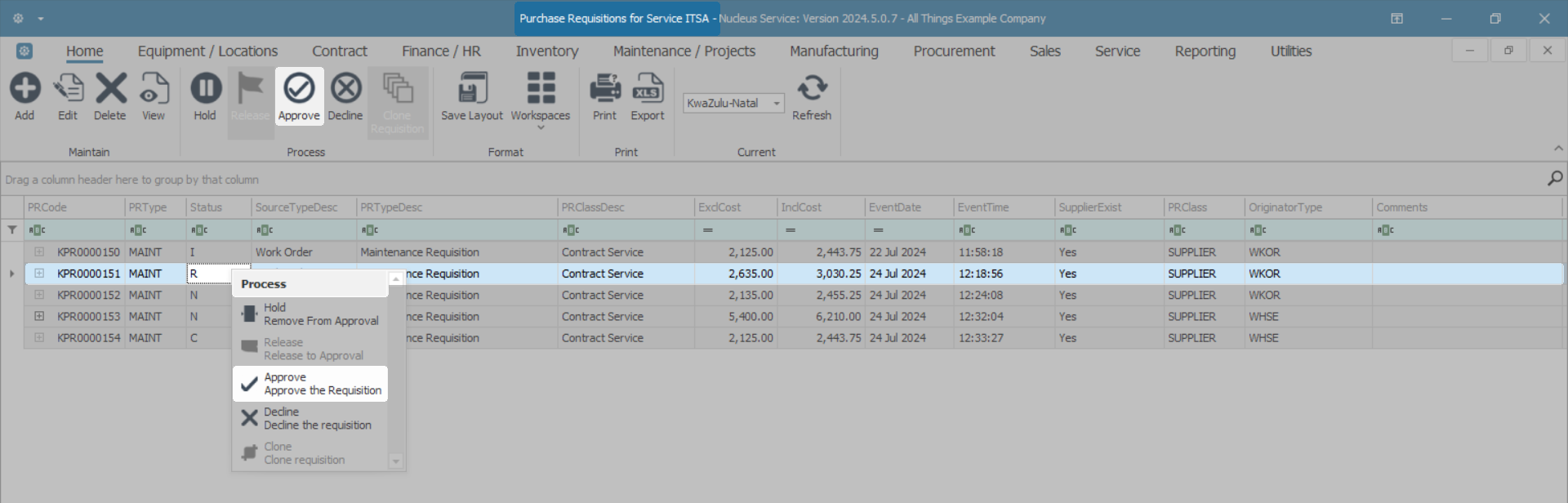Put requisition on Hold via ribbon
Viewport: 1568px width, 503px height.
pos(205,97)
